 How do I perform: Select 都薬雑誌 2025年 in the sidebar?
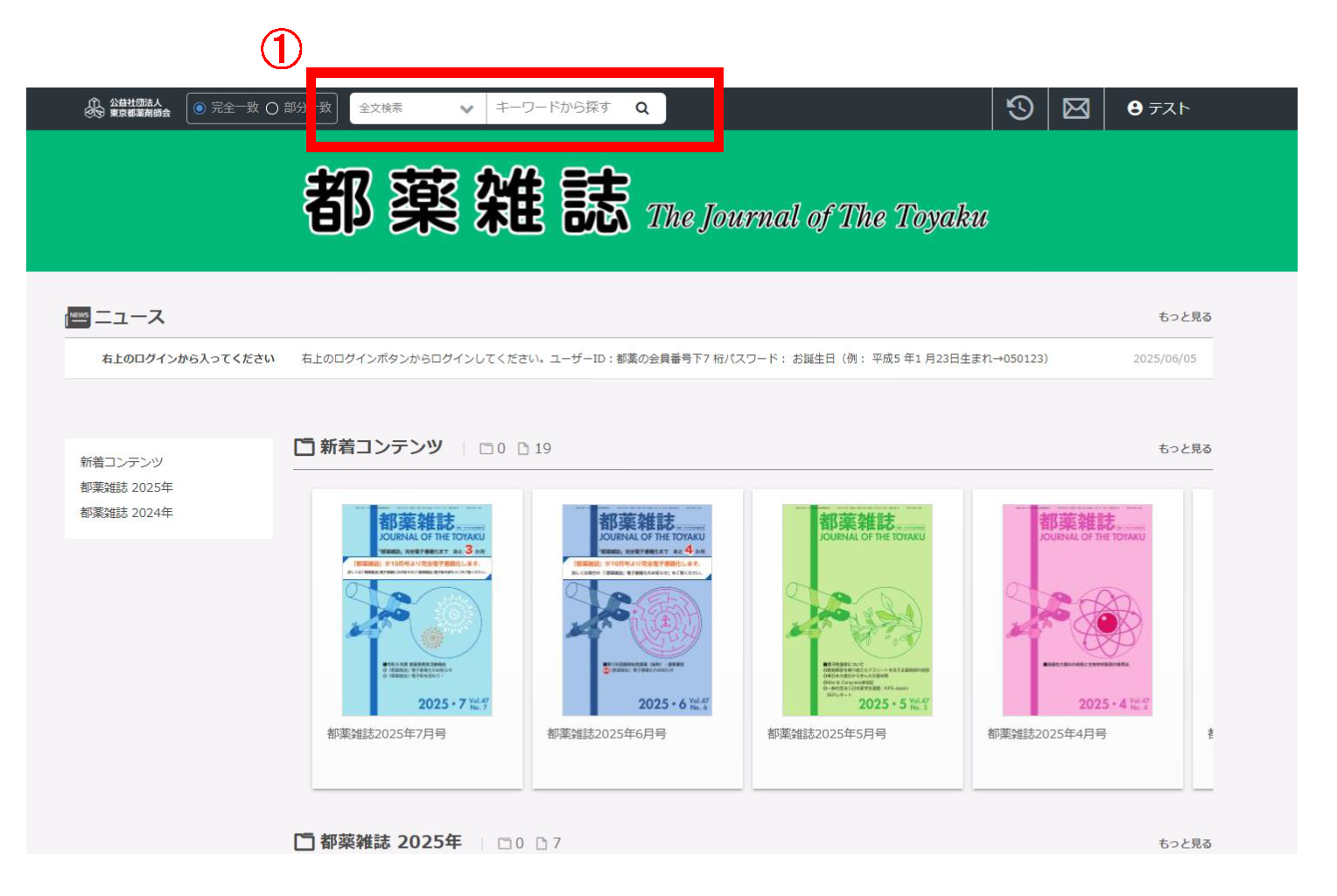(127, 487)
